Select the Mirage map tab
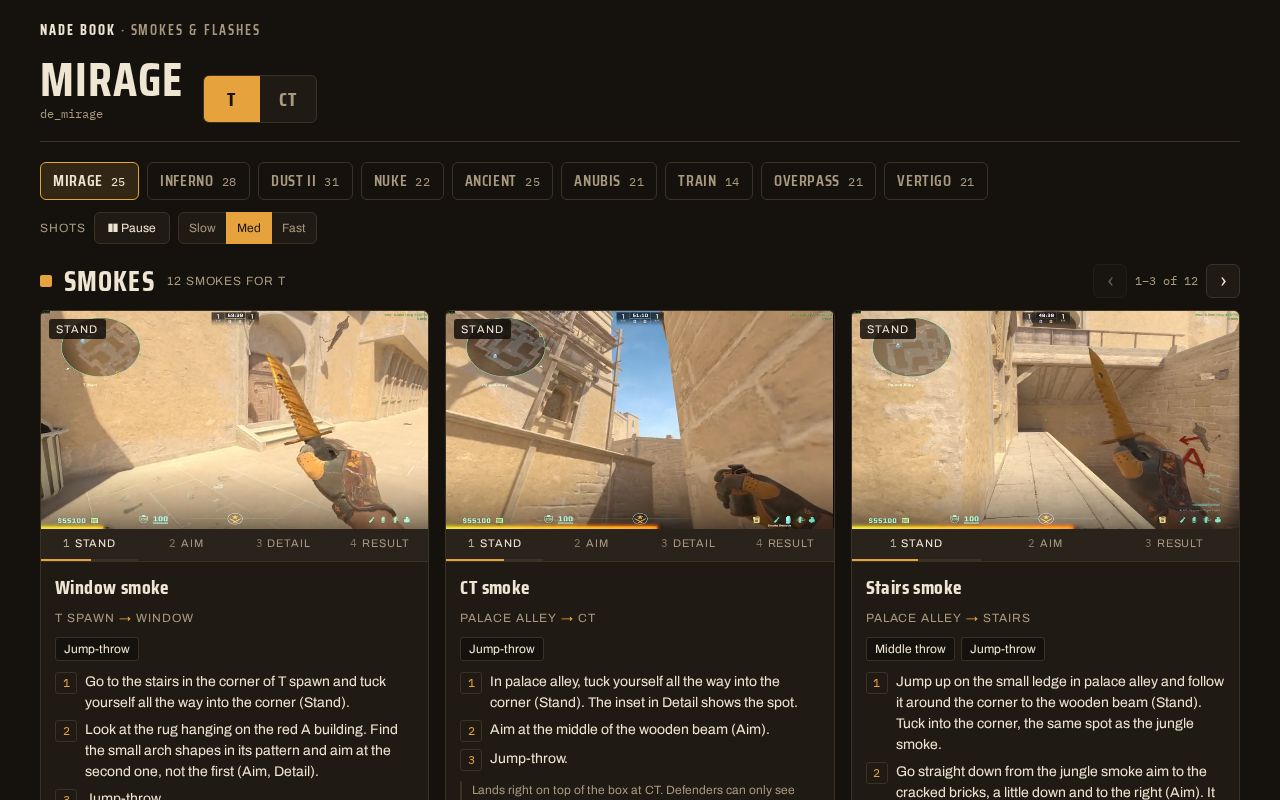1280x800 pixels. tap(90, 181)
